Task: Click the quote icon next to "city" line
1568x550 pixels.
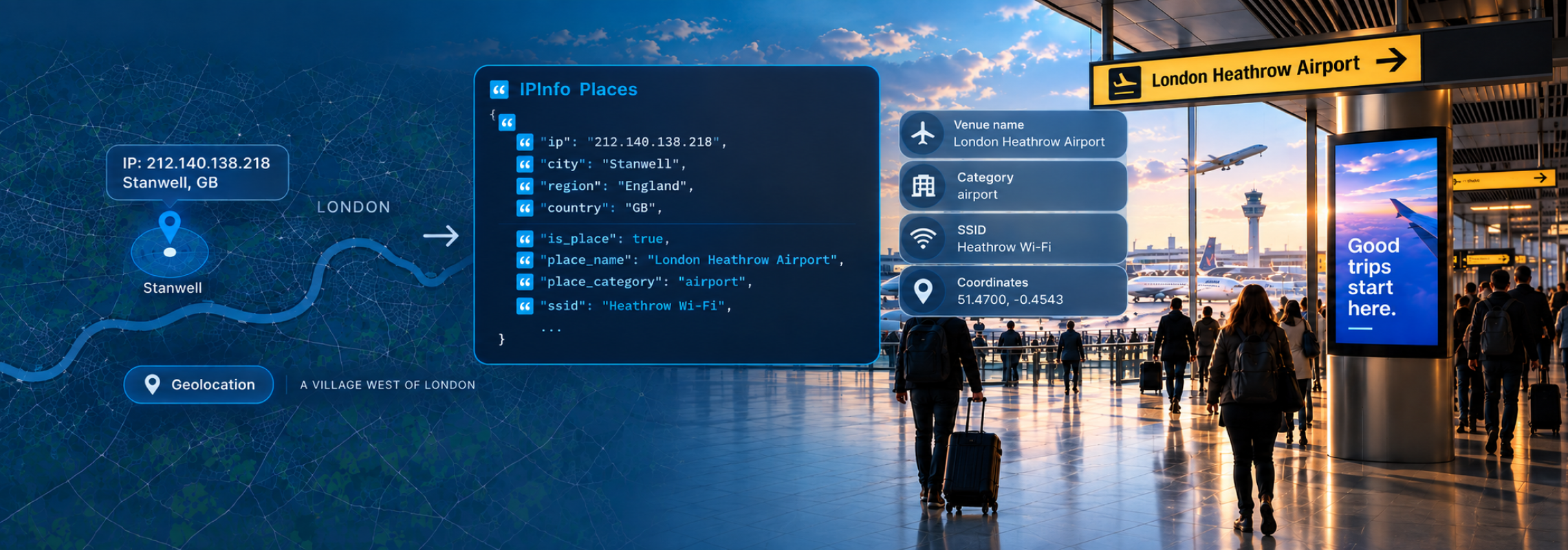Action: 525,164
